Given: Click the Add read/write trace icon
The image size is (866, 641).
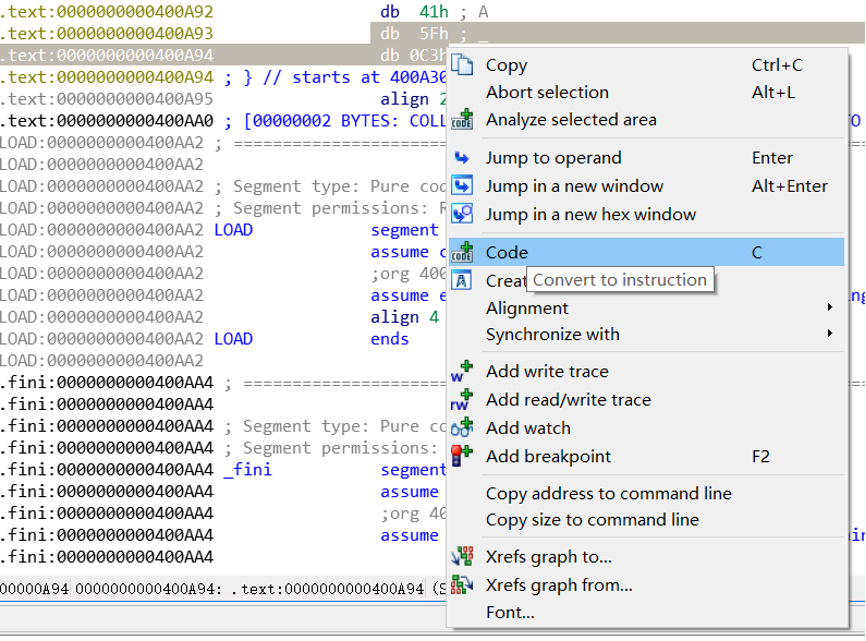Looking at the screenshot, I should click(x=462, y=400).
